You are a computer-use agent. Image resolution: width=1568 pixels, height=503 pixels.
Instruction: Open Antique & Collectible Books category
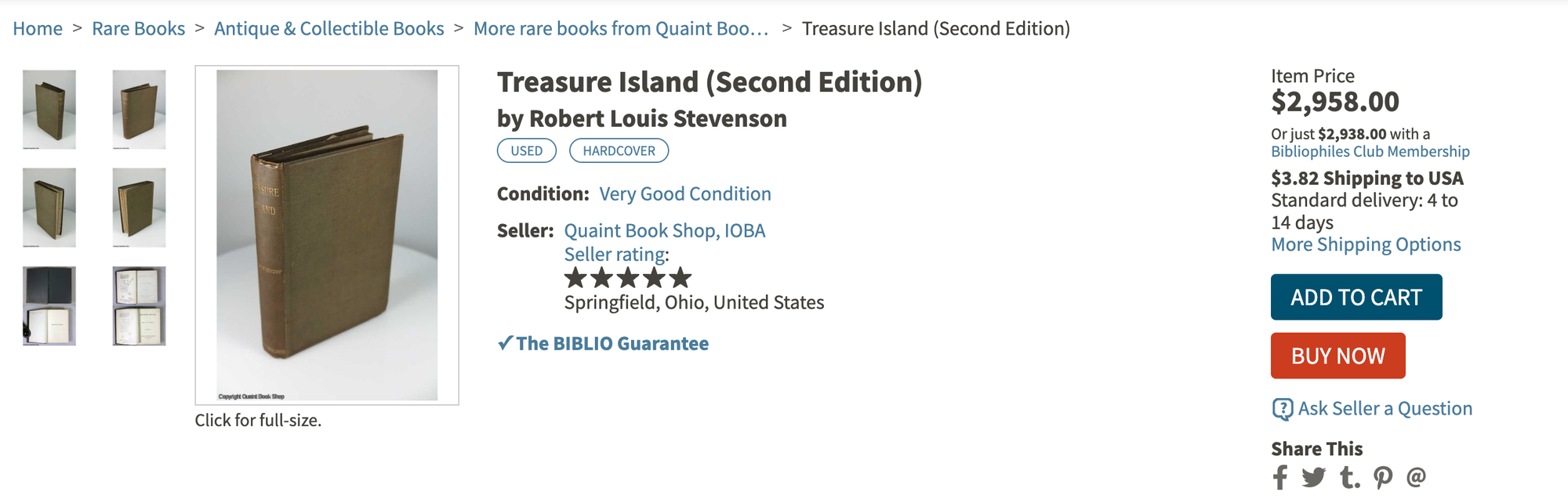pos(328,28)
